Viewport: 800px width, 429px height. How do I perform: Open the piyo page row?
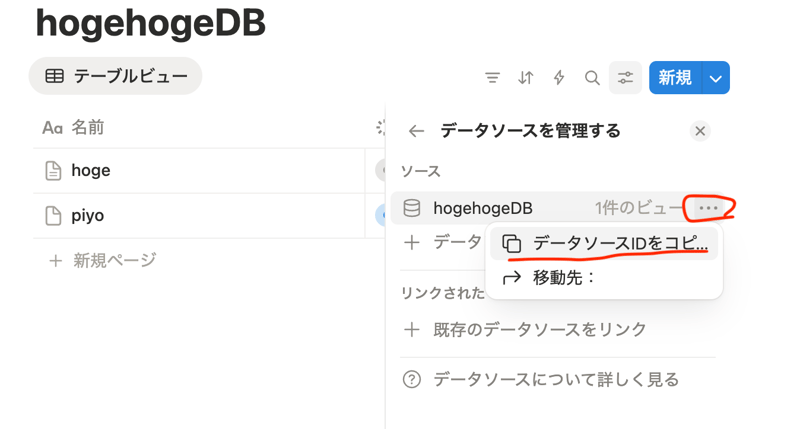point(88,215)
